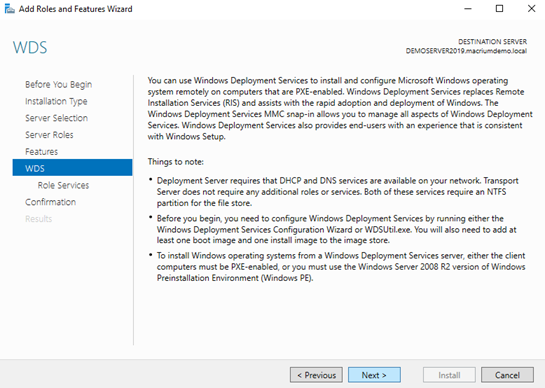This screenshot has height=388, width=545.
Task: Select the highlighted WDS sidebar step
Action: (72, 168)
